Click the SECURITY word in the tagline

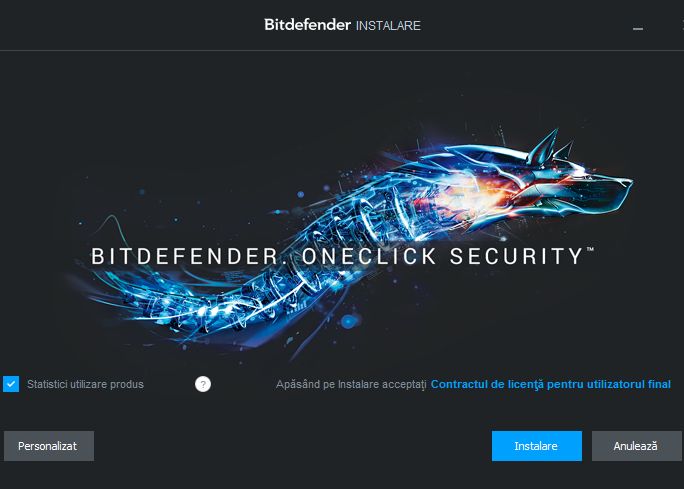[516, 256]
